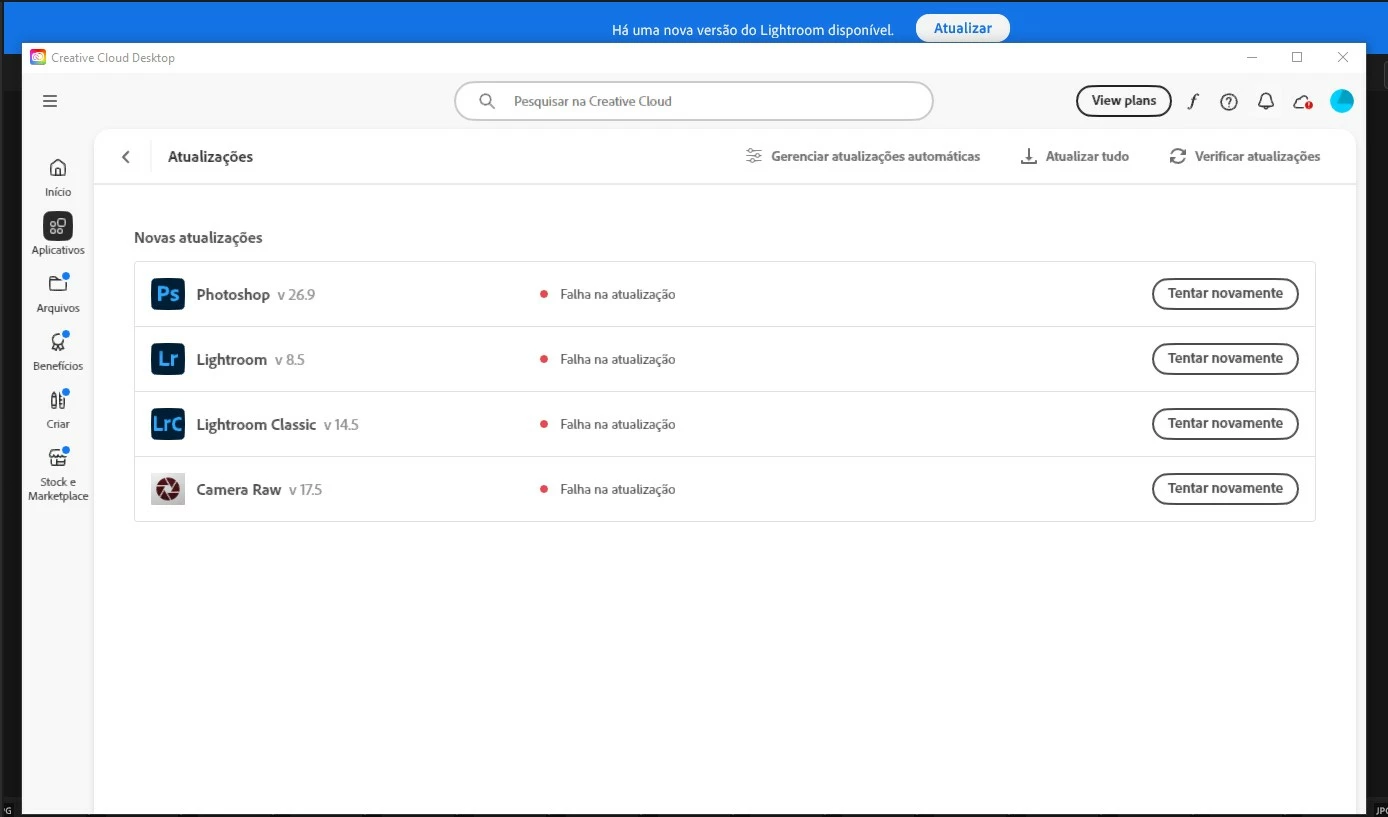This screenshot has width=1388, height=817.
Task: Click Verificar atualizações
Action: 1245,156
